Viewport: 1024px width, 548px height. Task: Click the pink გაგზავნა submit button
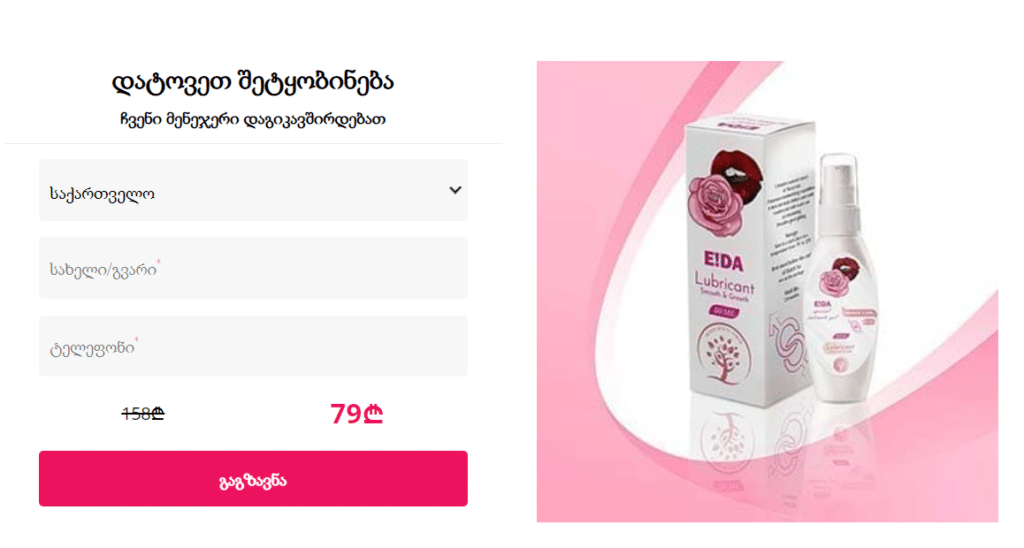[253, 479]
